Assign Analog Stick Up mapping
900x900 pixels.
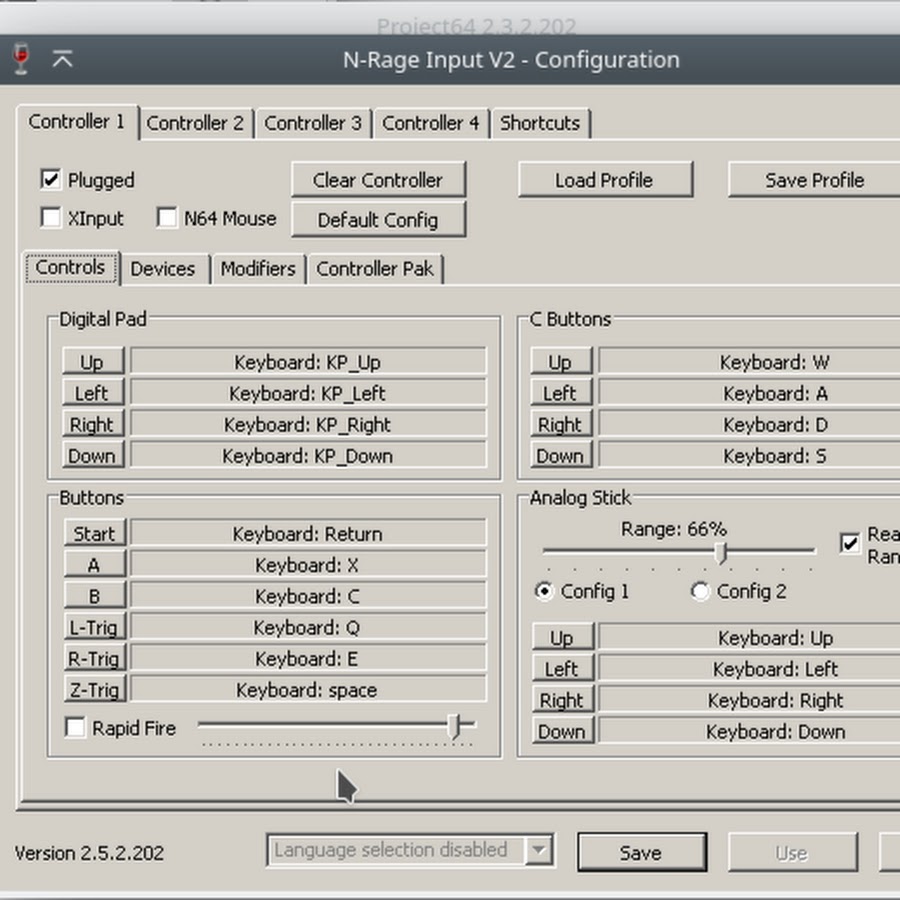[x=563, y=638]
